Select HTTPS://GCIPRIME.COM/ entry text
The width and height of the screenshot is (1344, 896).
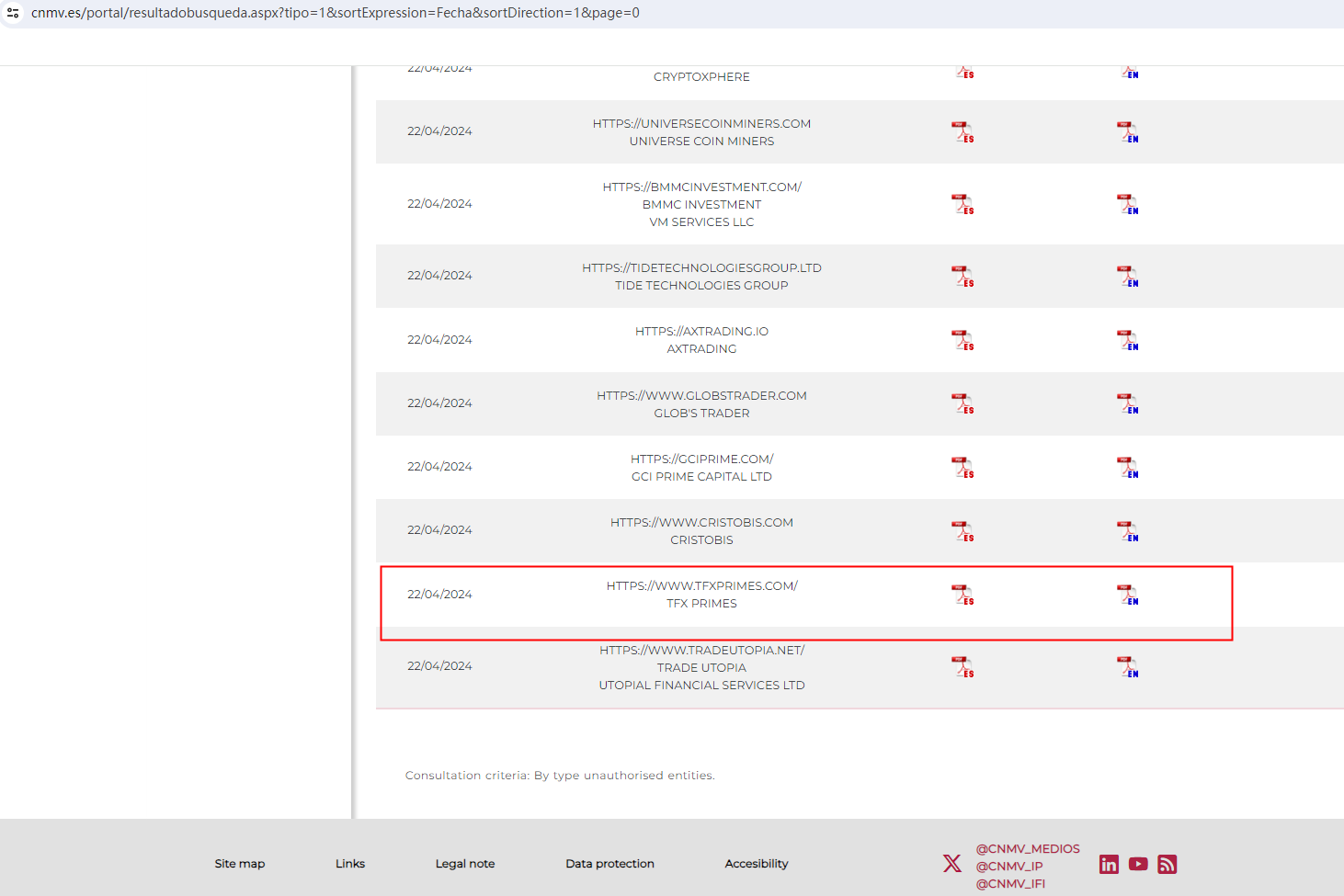(x=701, y=459)
